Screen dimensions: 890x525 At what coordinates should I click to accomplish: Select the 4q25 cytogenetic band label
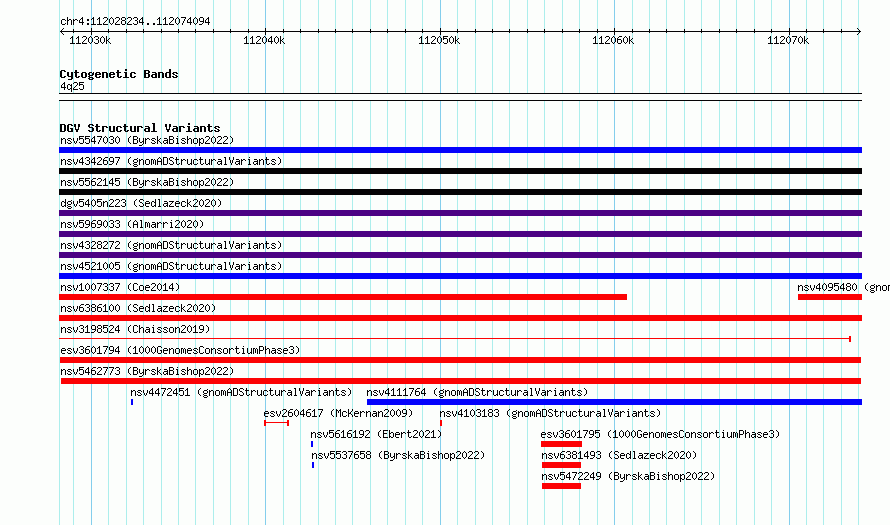(72, 86)
